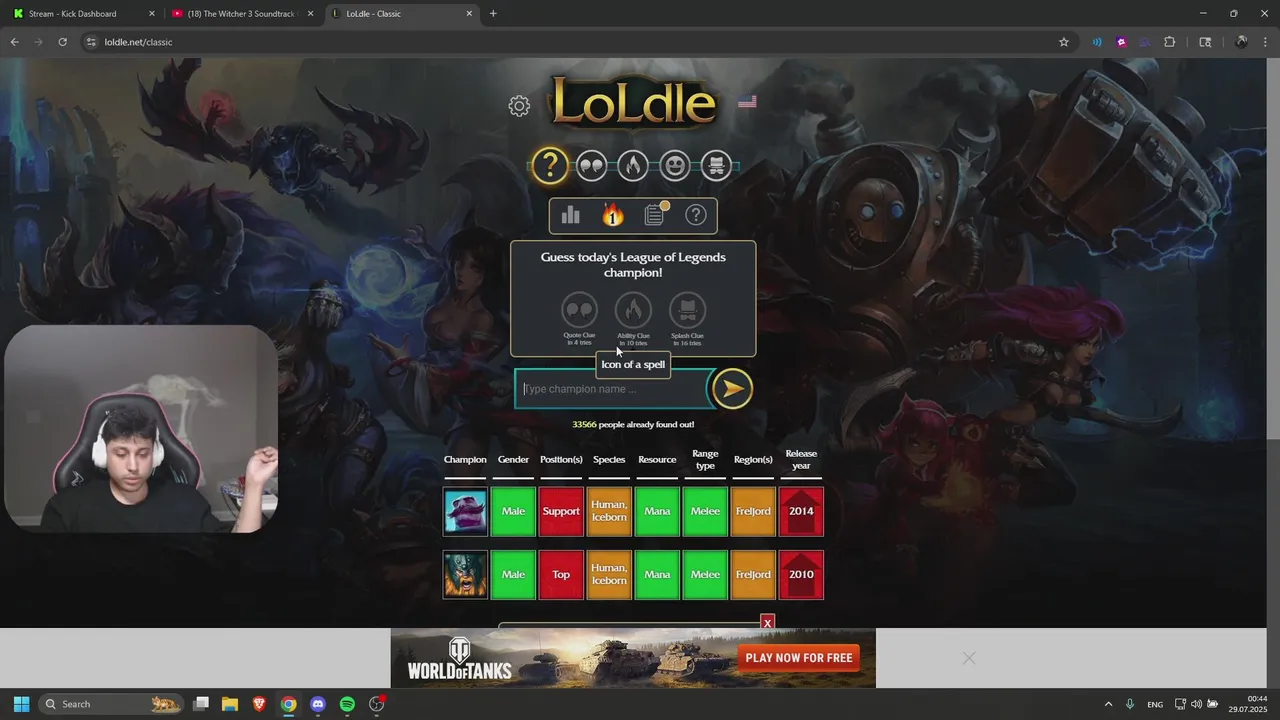Switch to Quote mode icon
The width and height of the screenshot is (1280, 720).
point(591,166)
